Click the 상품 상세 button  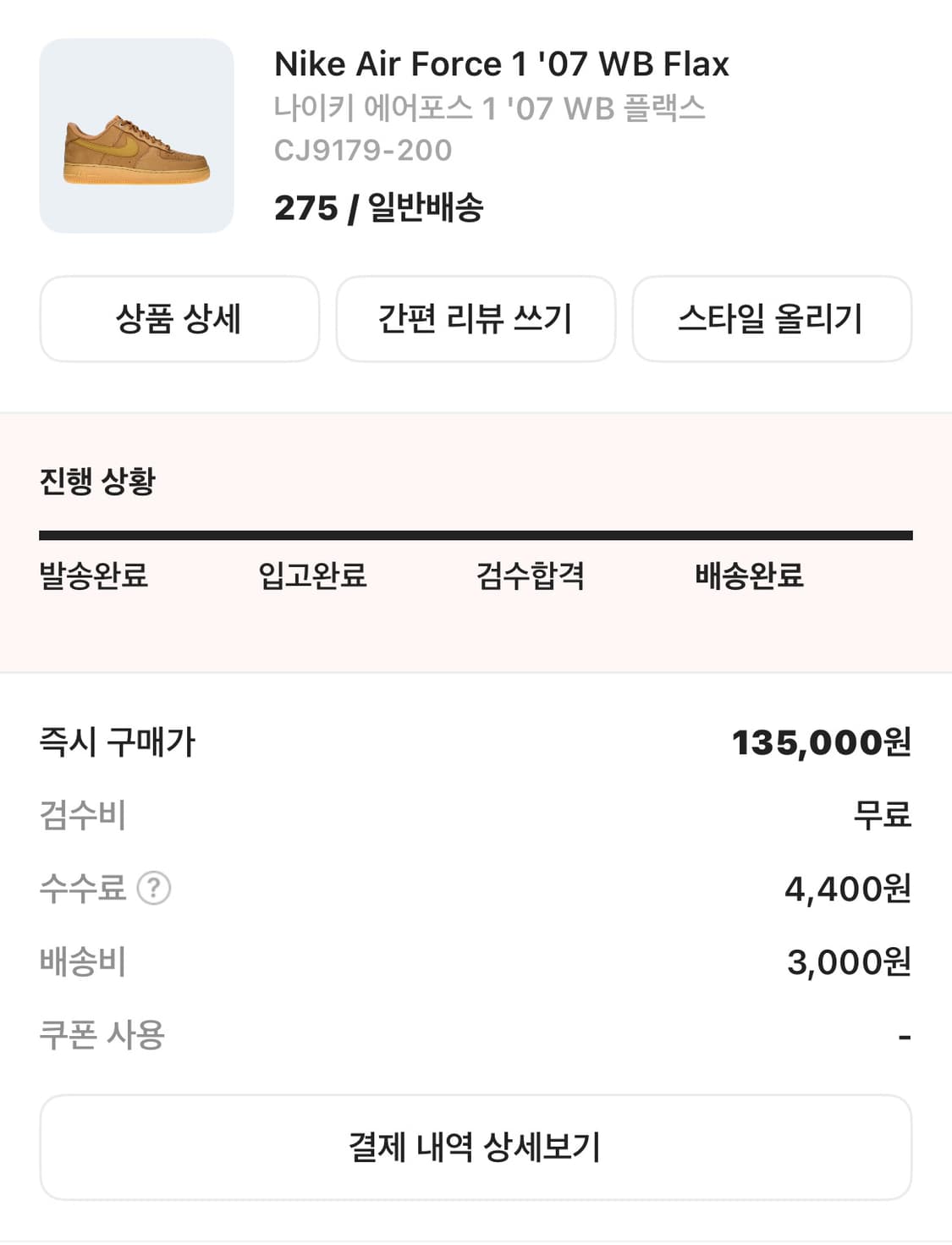[179, 319]
